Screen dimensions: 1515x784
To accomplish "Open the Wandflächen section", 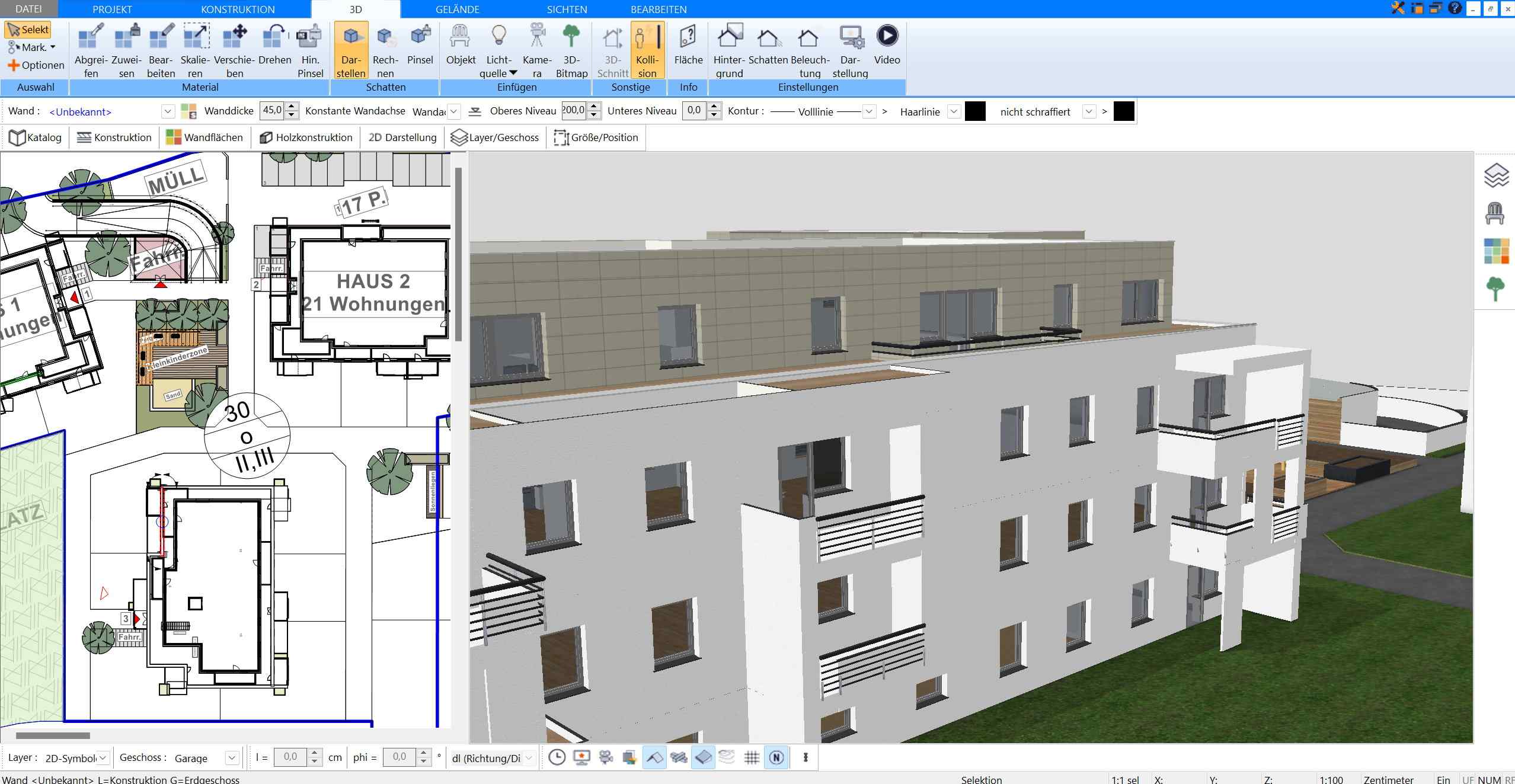I will pos(204,137).
